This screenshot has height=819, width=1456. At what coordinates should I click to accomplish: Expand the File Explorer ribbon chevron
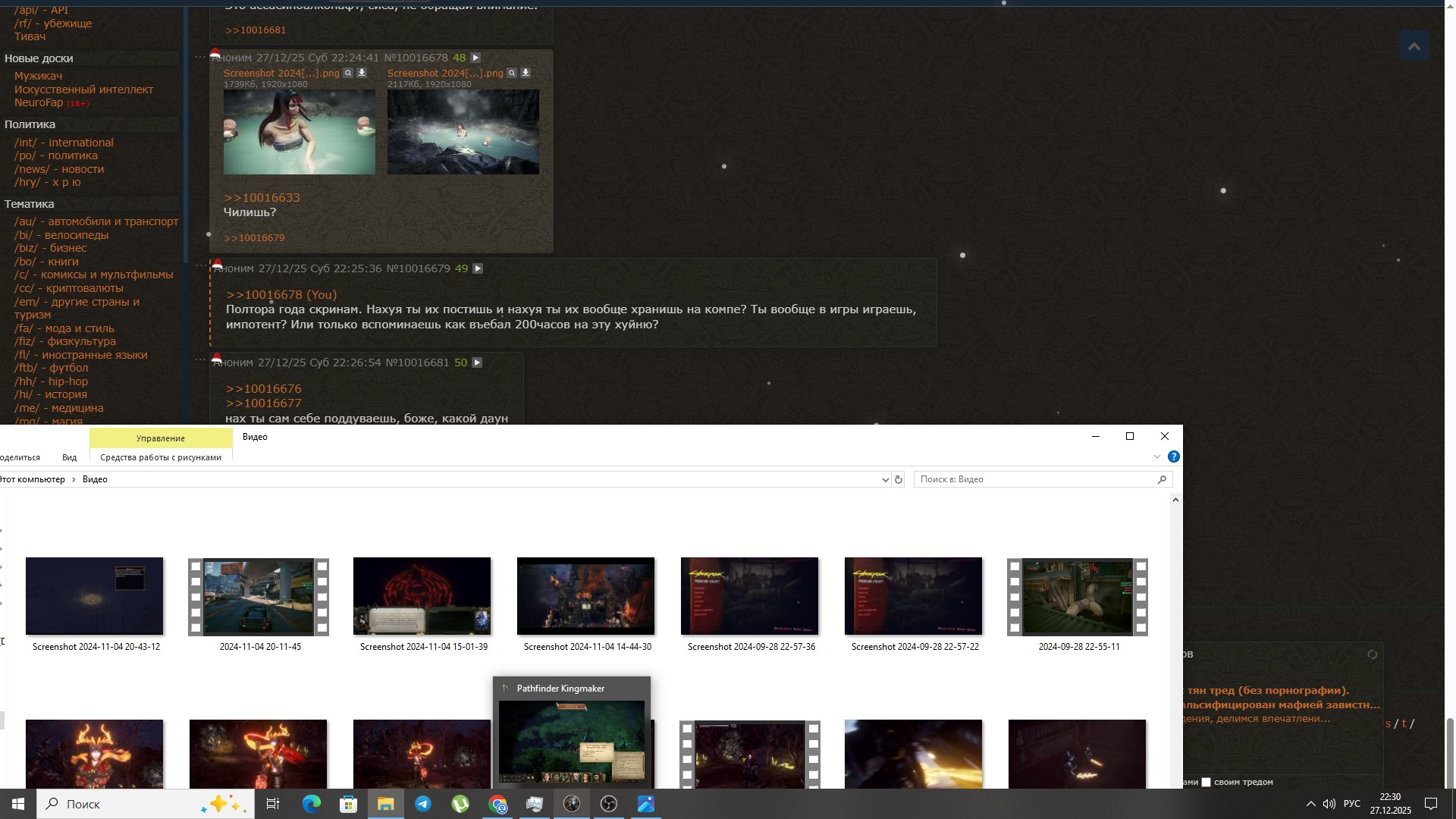click(x=1156, y=457)
